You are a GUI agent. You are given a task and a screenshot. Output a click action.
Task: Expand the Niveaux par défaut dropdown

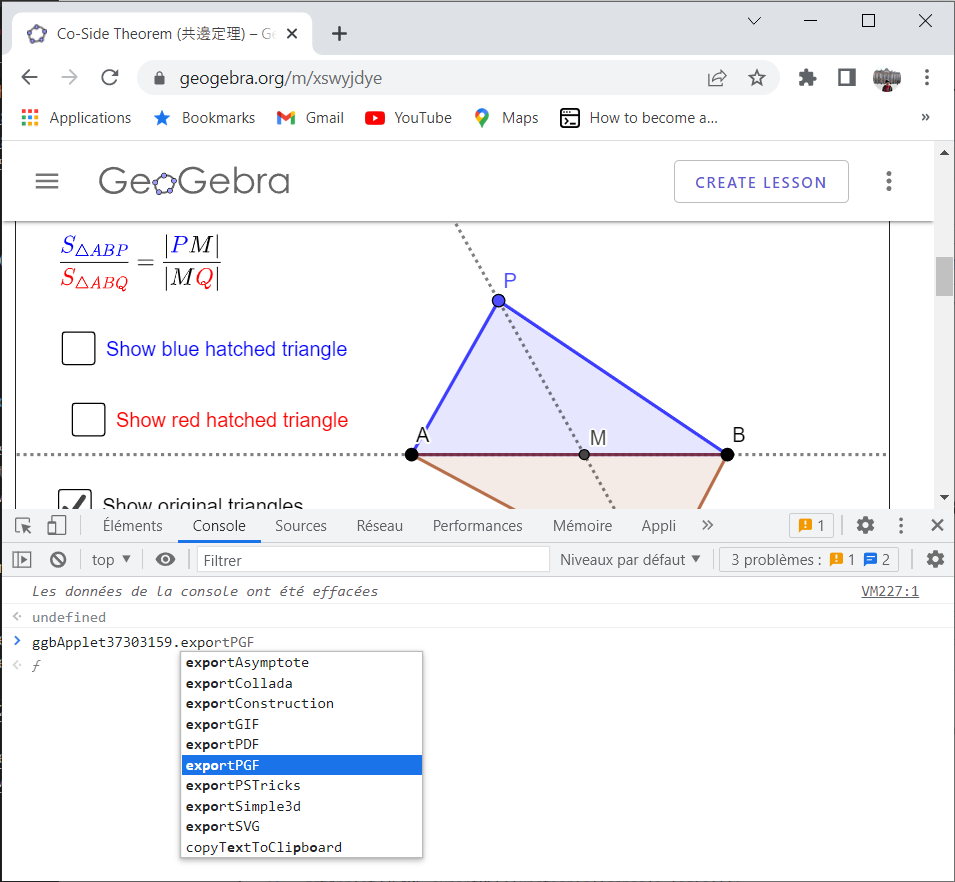(630, 559)
